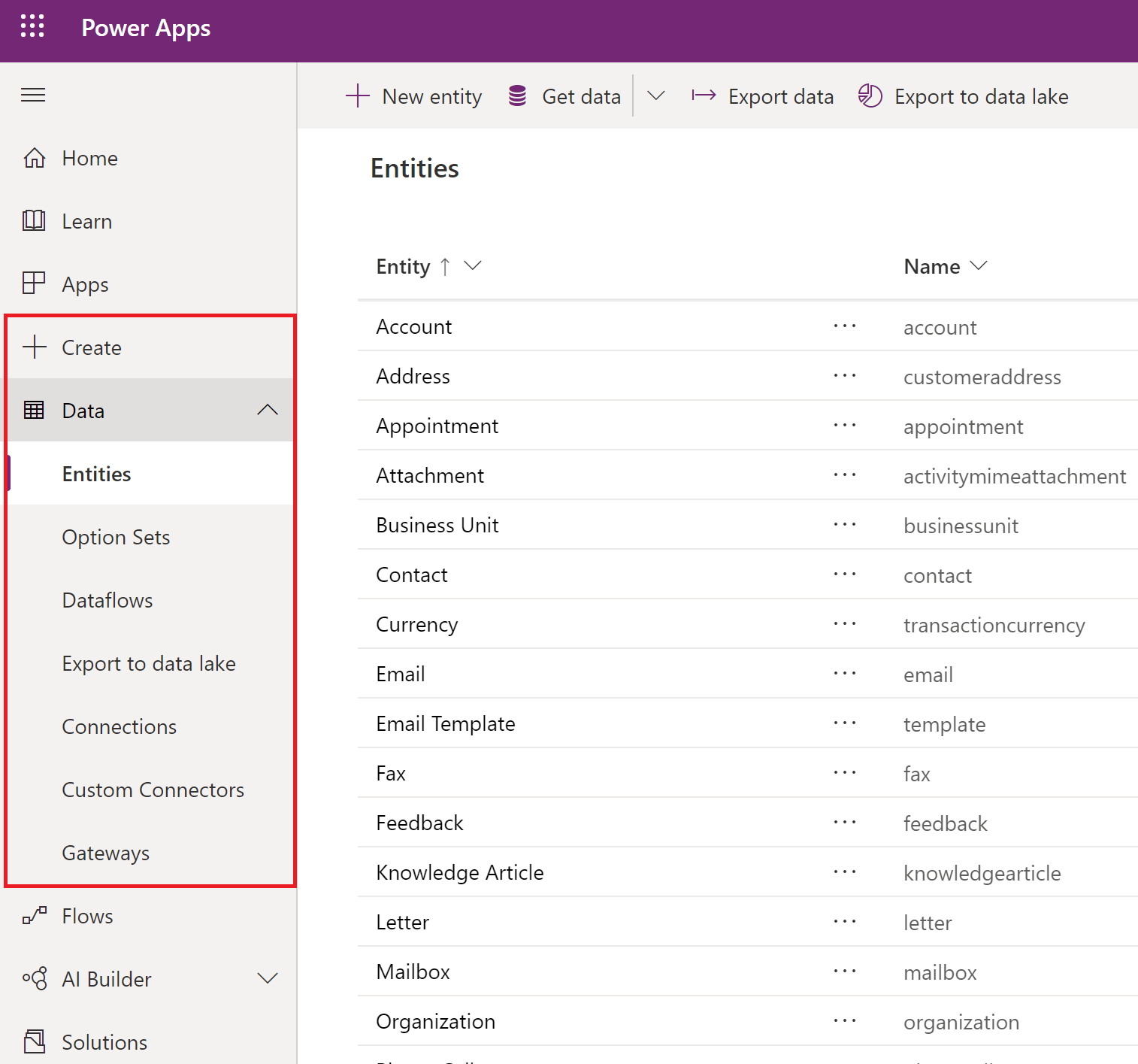The width and height of the screenshot is (1138, 1064).
Task: Click the Get data button label
Action: point(581,97)
